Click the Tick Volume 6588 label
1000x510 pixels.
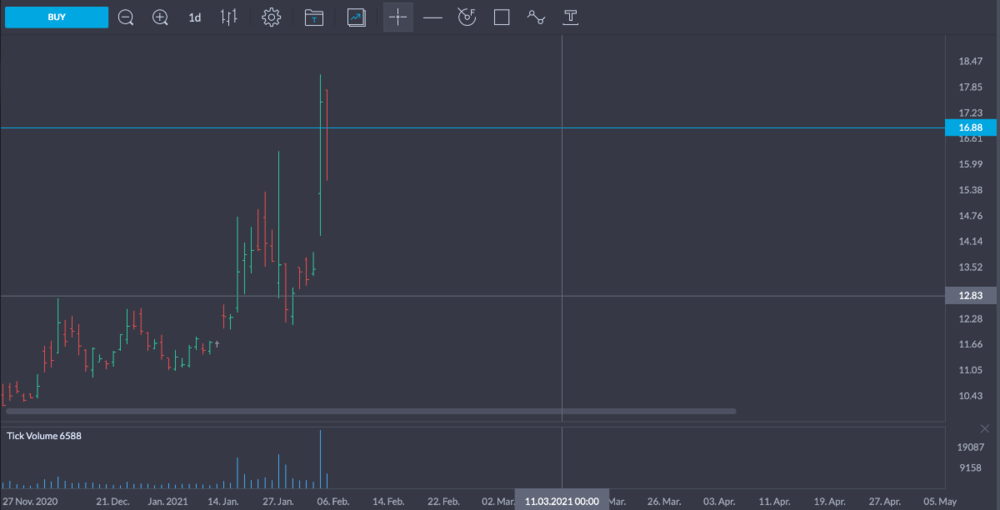point(44,436)
